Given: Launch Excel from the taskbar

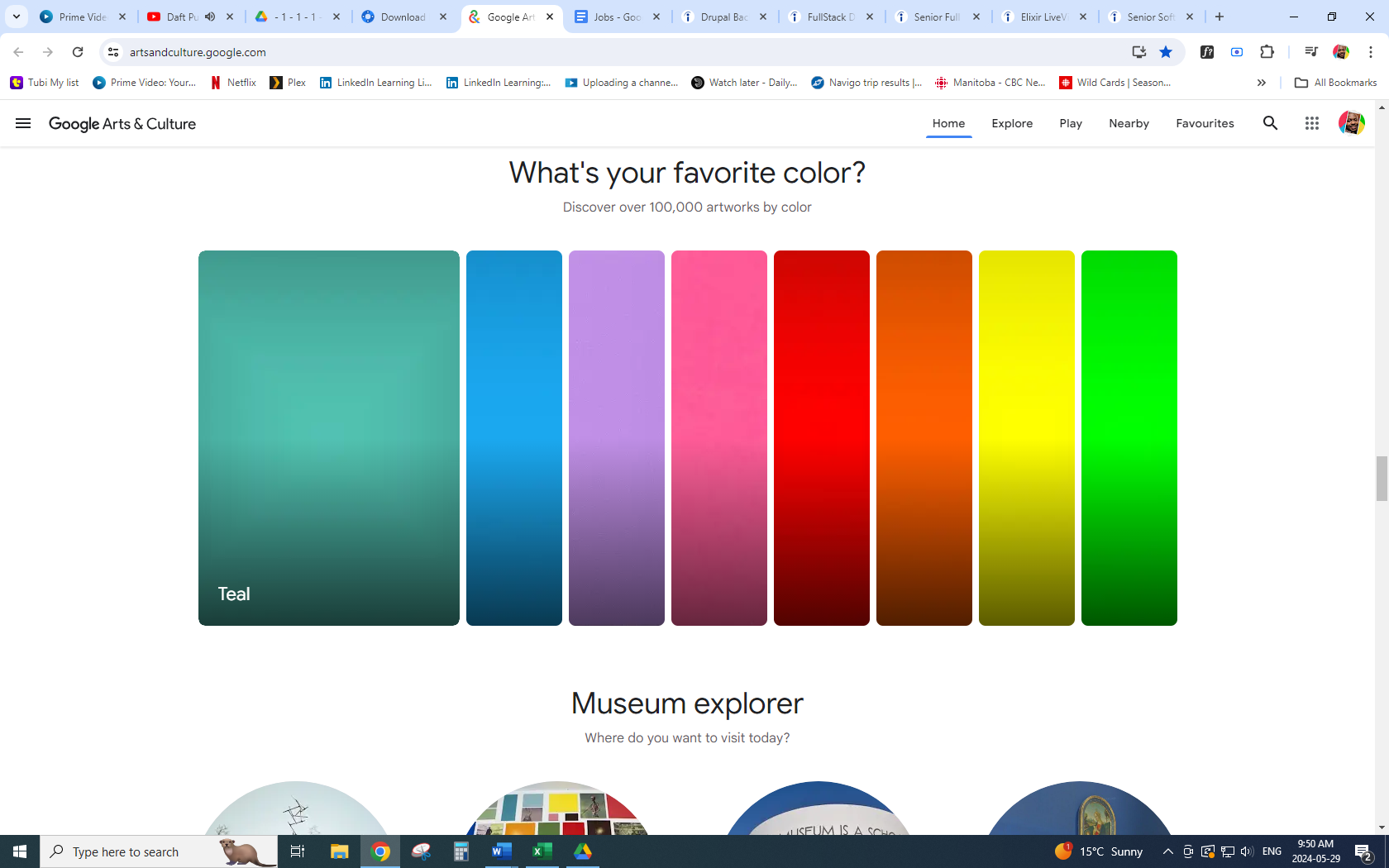Looking at the screenshot, I should pyautogui.click(x=542, y=851).
